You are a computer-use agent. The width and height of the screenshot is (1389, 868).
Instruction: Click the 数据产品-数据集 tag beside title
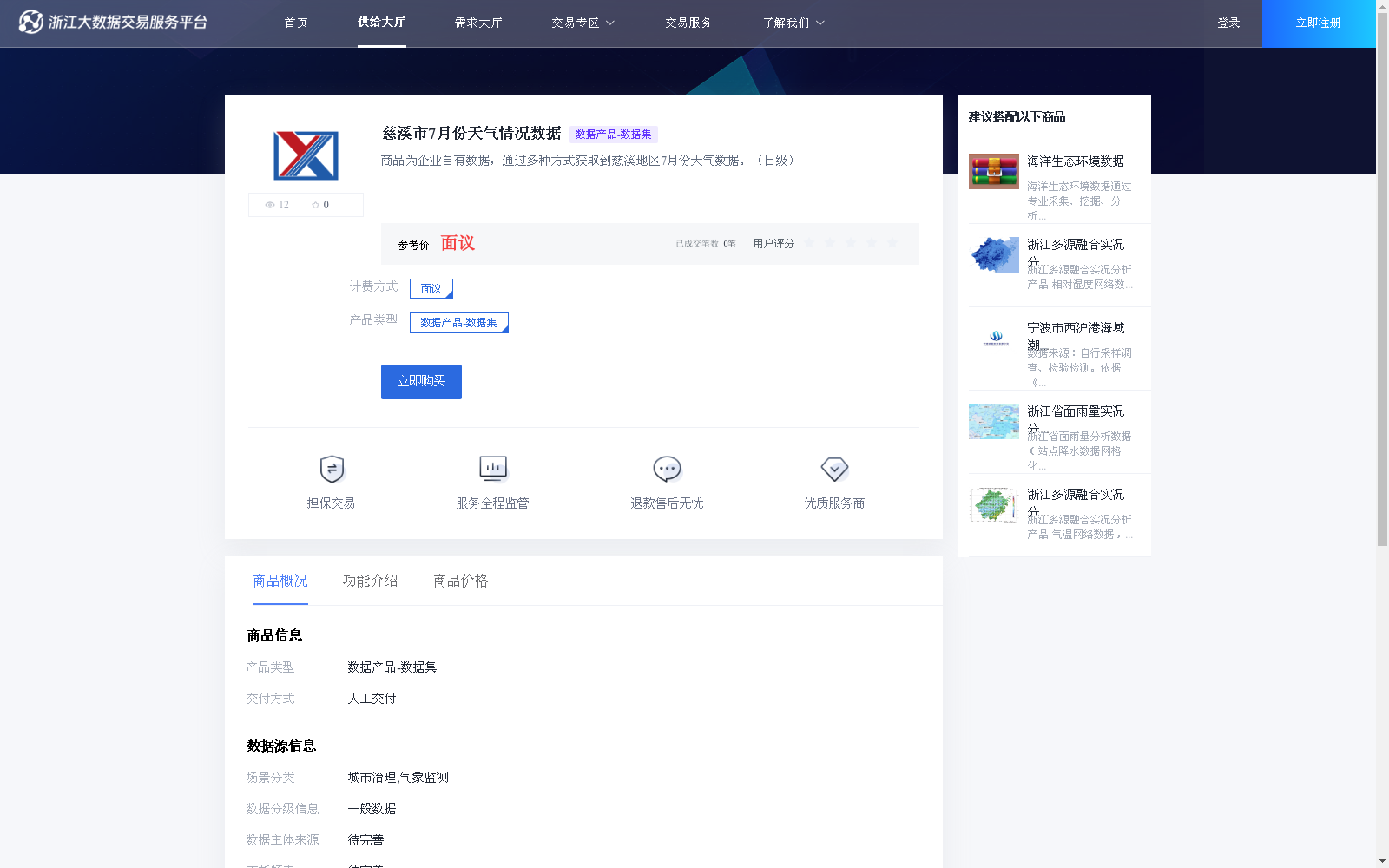tap(614, 135)
